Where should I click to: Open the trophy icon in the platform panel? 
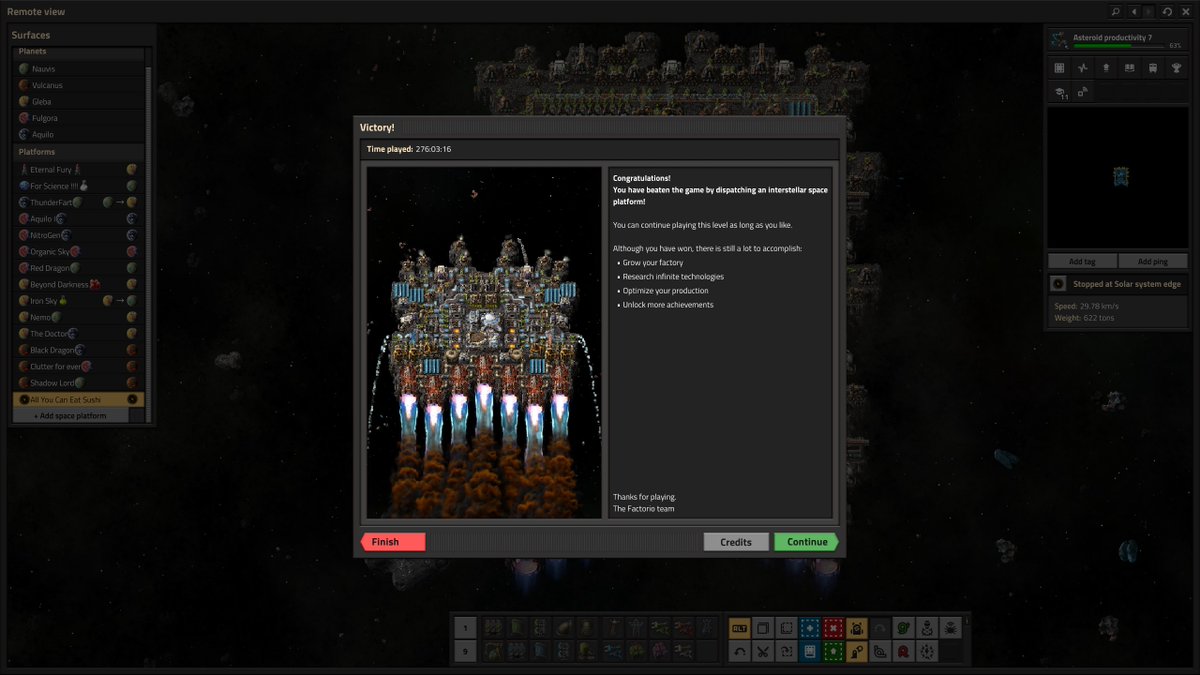pyautogui.click(x=1178, y=68)
